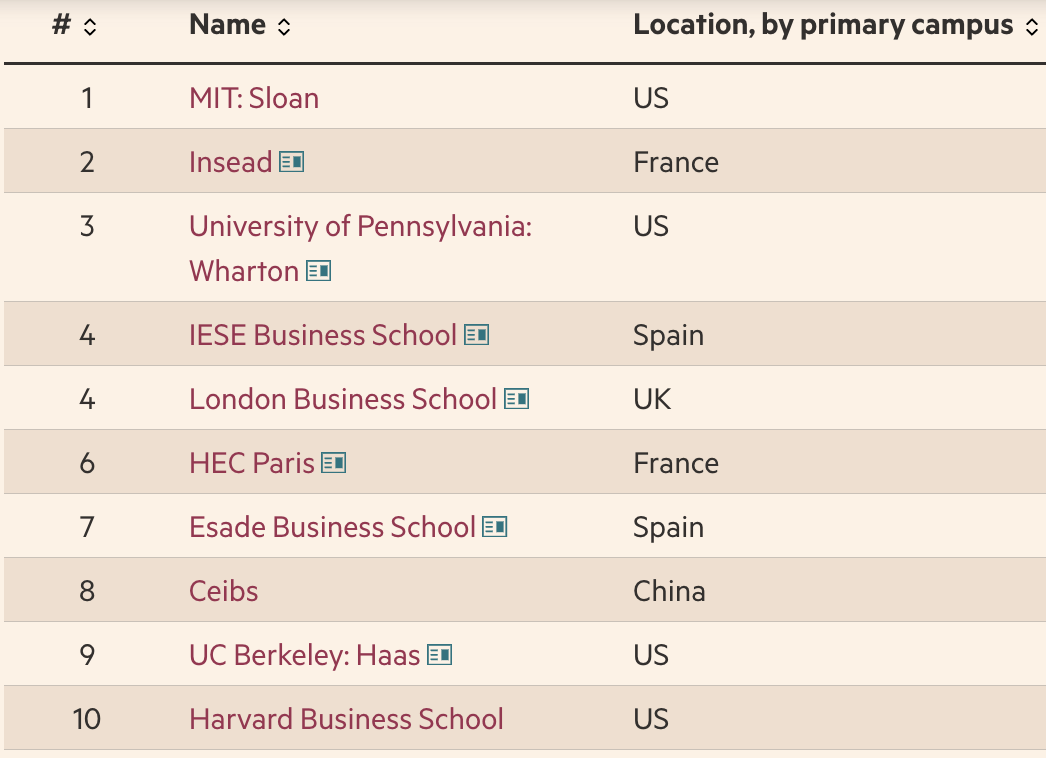Go to the London Business School link
The width and height of the screenshot is (1046, 758).
(x=342, y=399)
